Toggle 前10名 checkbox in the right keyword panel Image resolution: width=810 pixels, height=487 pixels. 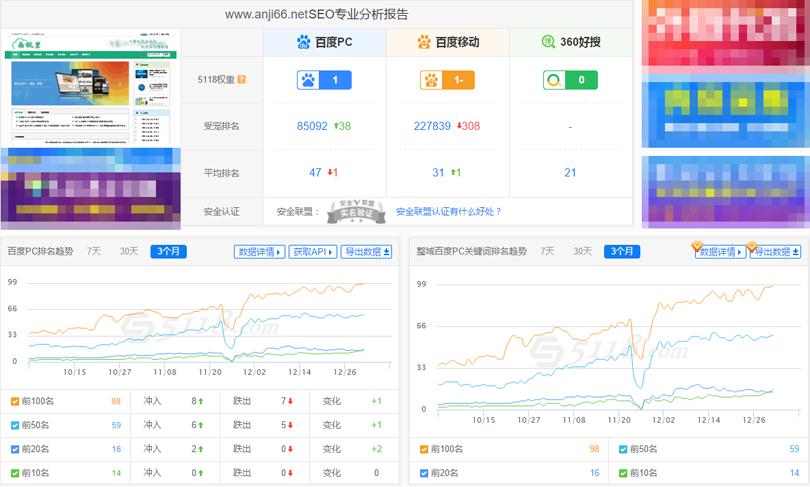pos(623,473)
